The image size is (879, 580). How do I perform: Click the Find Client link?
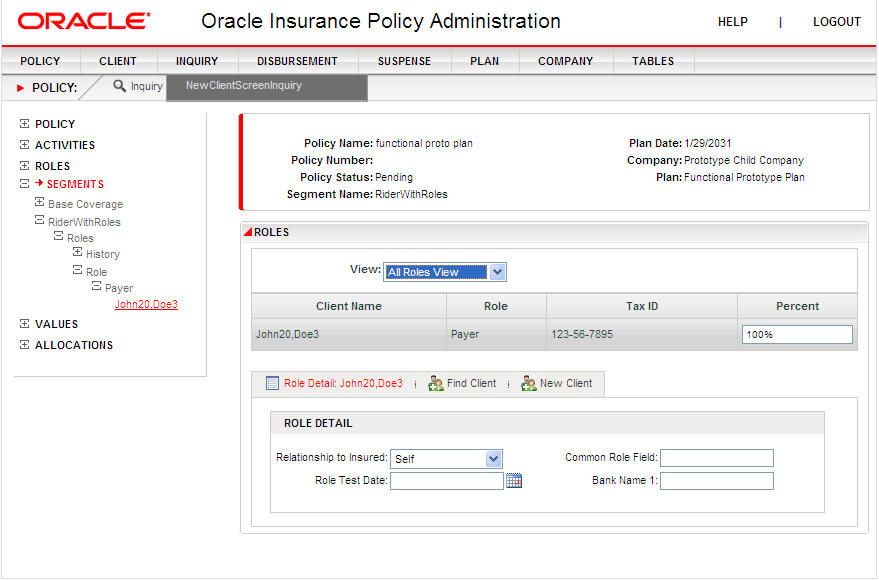point(471,383)
